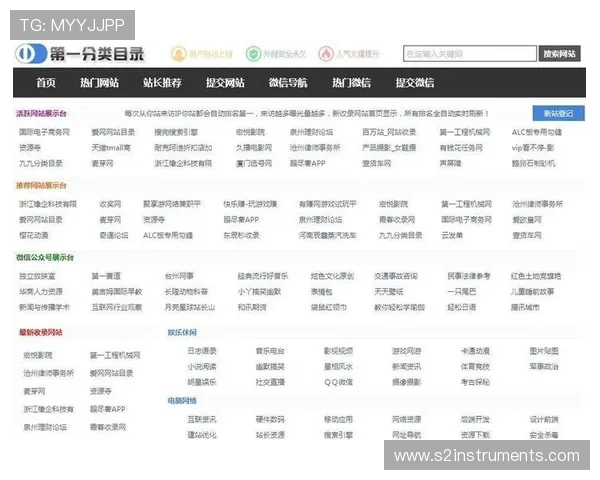Open the 腾讯城市 WeChat account link
Screen dimensions: 600x480
coord(525,307)
